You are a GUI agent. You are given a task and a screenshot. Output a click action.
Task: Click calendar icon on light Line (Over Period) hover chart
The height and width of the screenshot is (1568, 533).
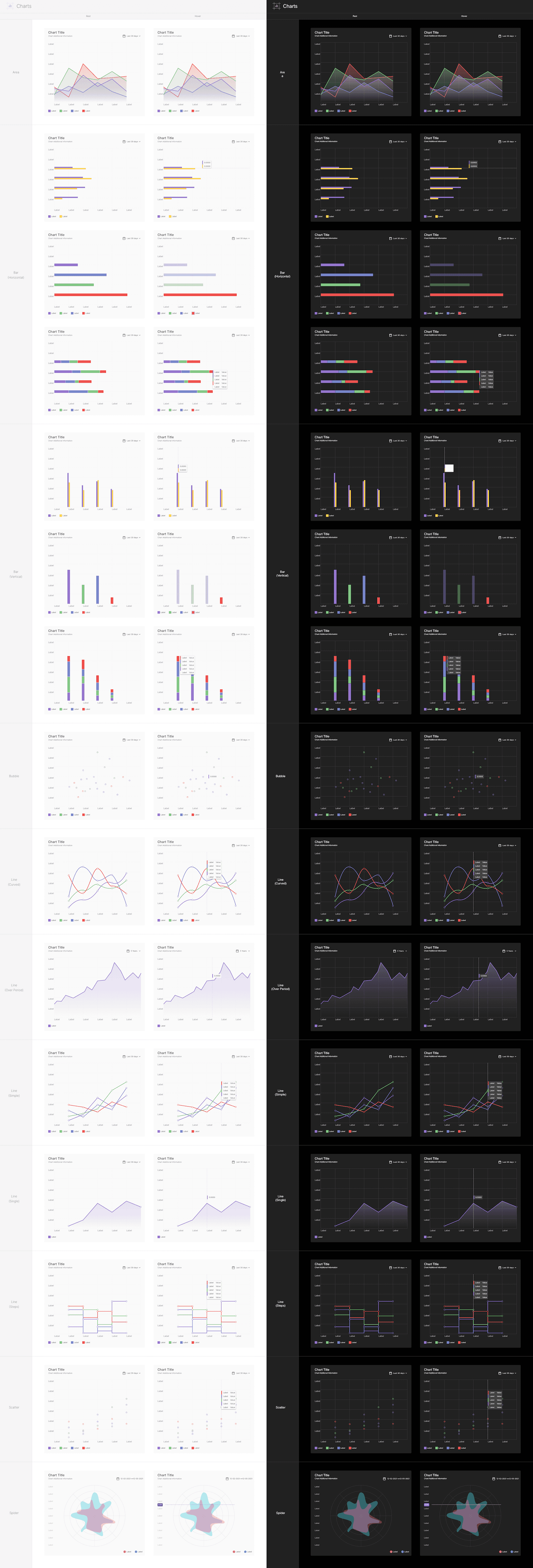tap(238, 951)
